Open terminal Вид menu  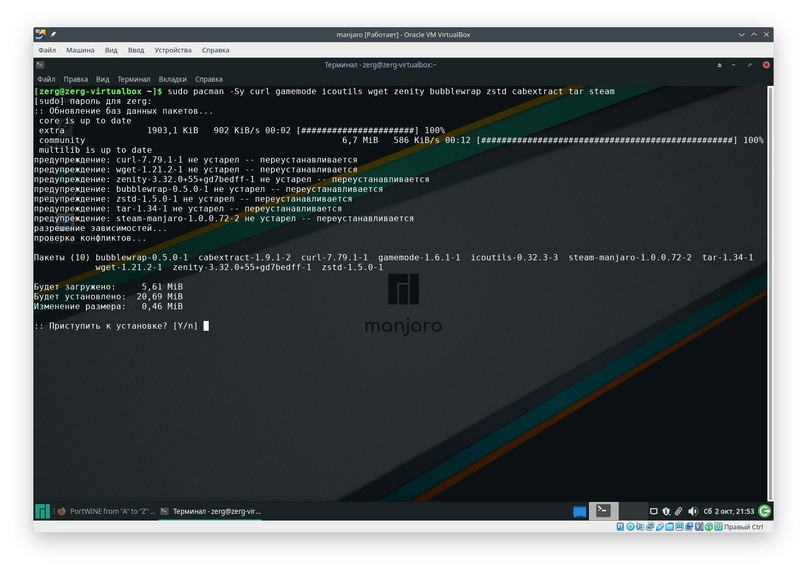pos(102,79)
